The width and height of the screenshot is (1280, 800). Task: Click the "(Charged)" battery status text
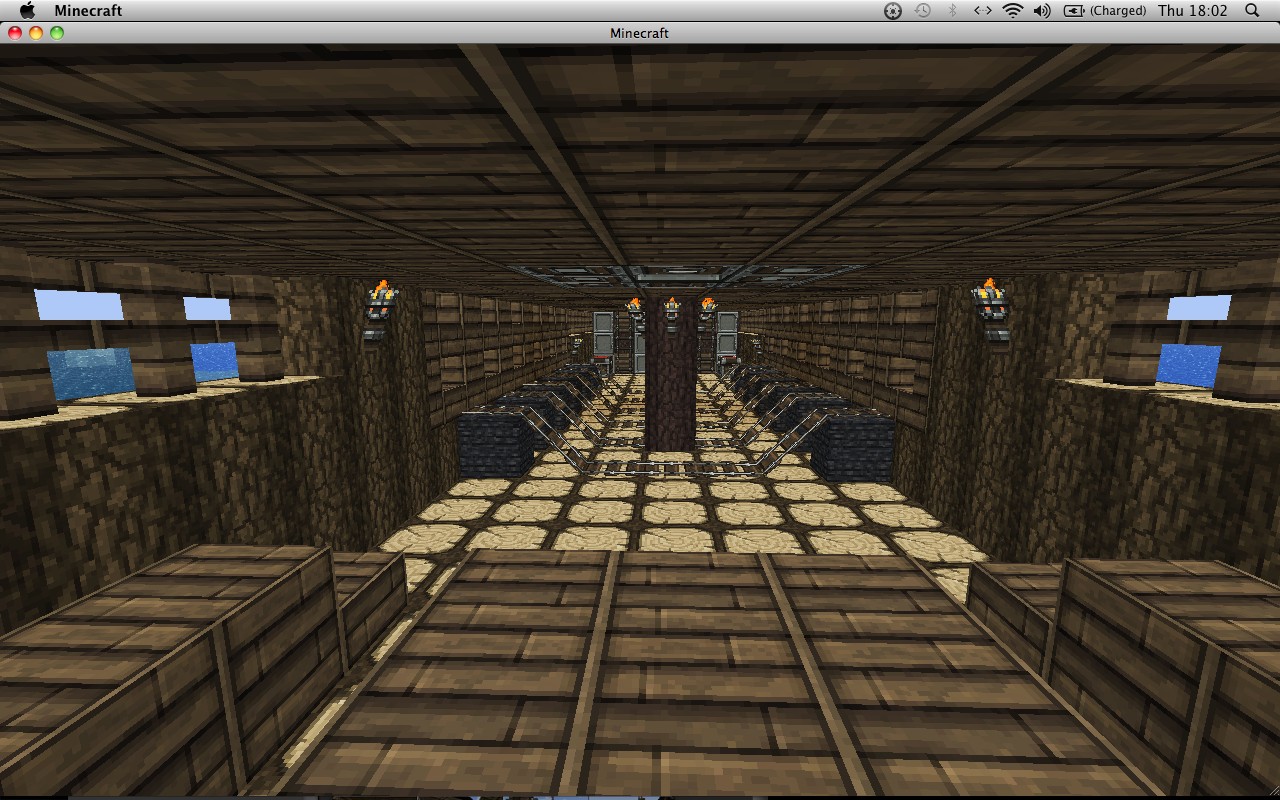click(1118, 10)
